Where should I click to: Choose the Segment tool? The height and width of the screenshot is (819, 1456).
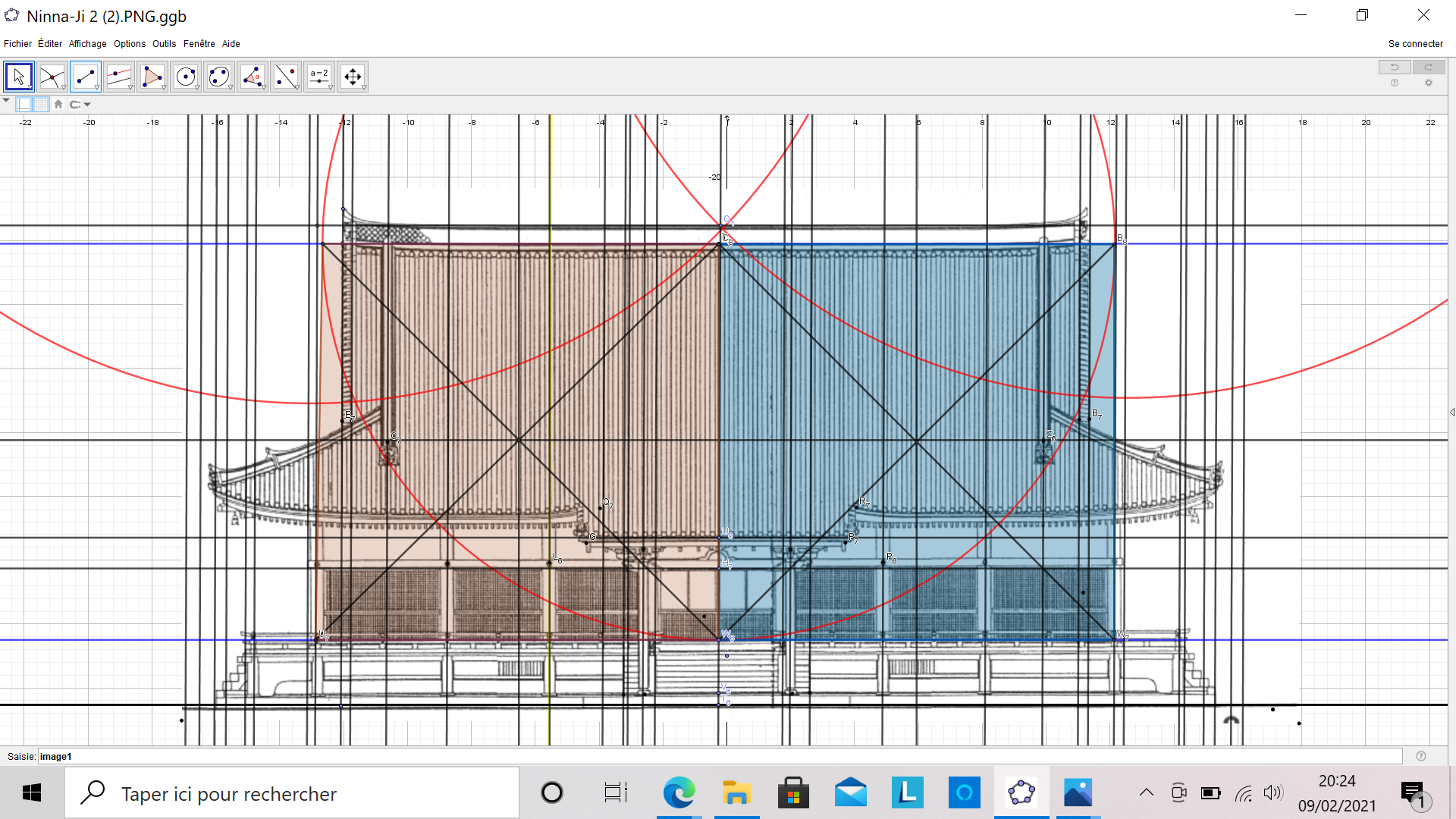coord(85,77)
